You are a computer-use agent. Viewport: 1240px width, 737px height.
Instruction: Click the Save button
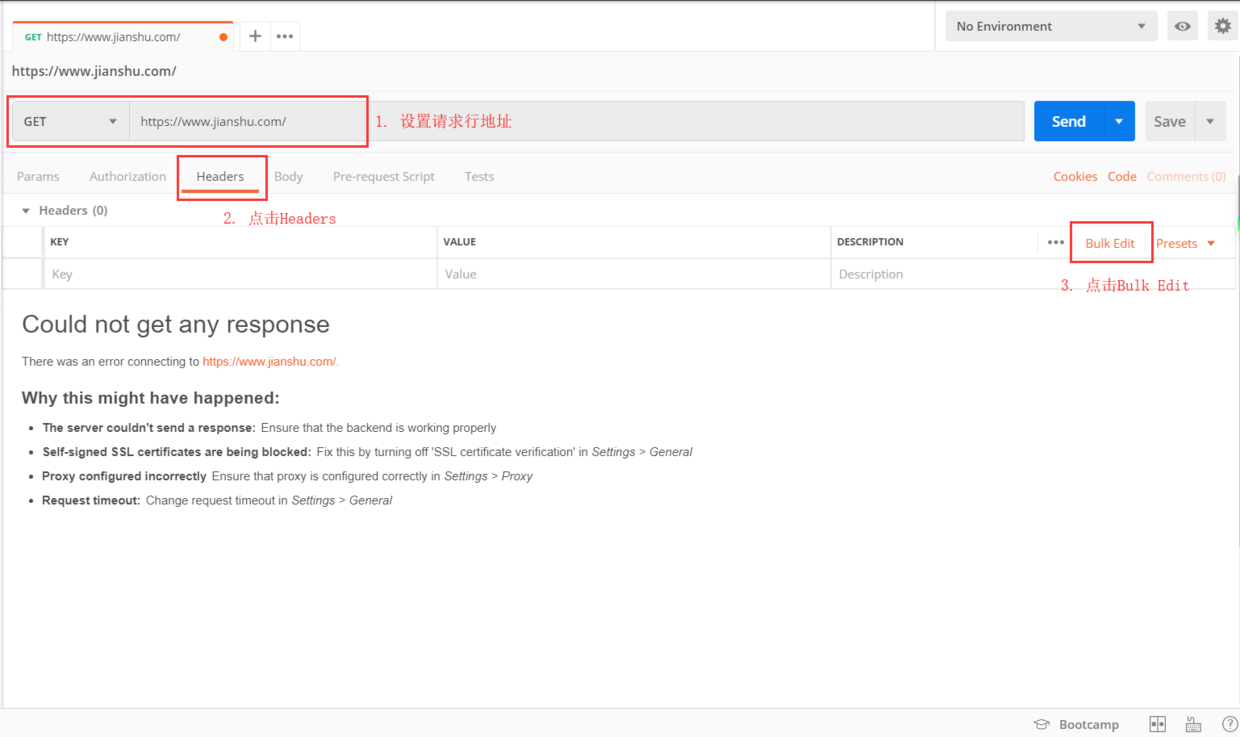(1170, 121)
